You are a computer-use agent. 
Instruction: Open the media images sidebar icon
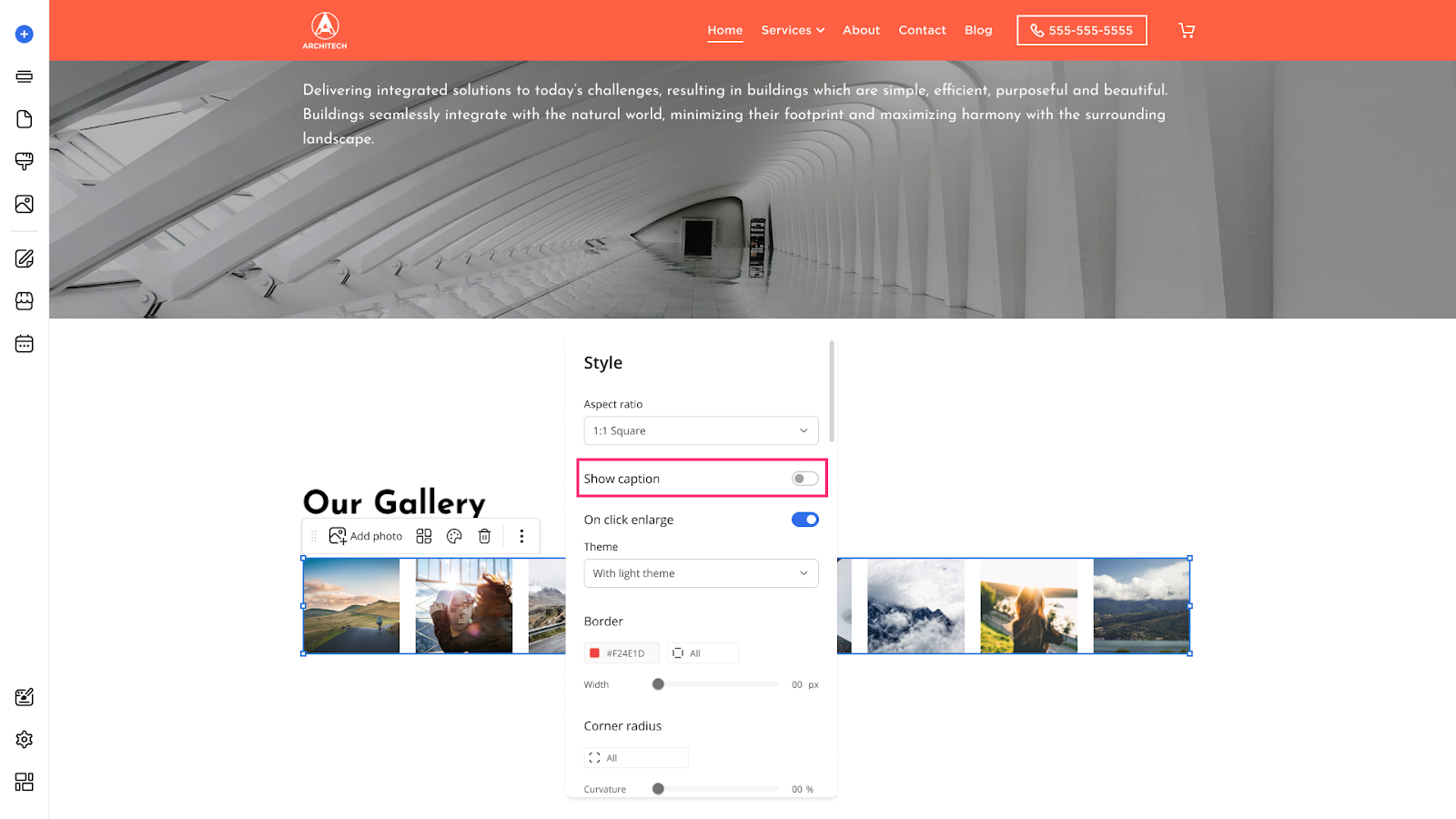[x=25, y=204]
